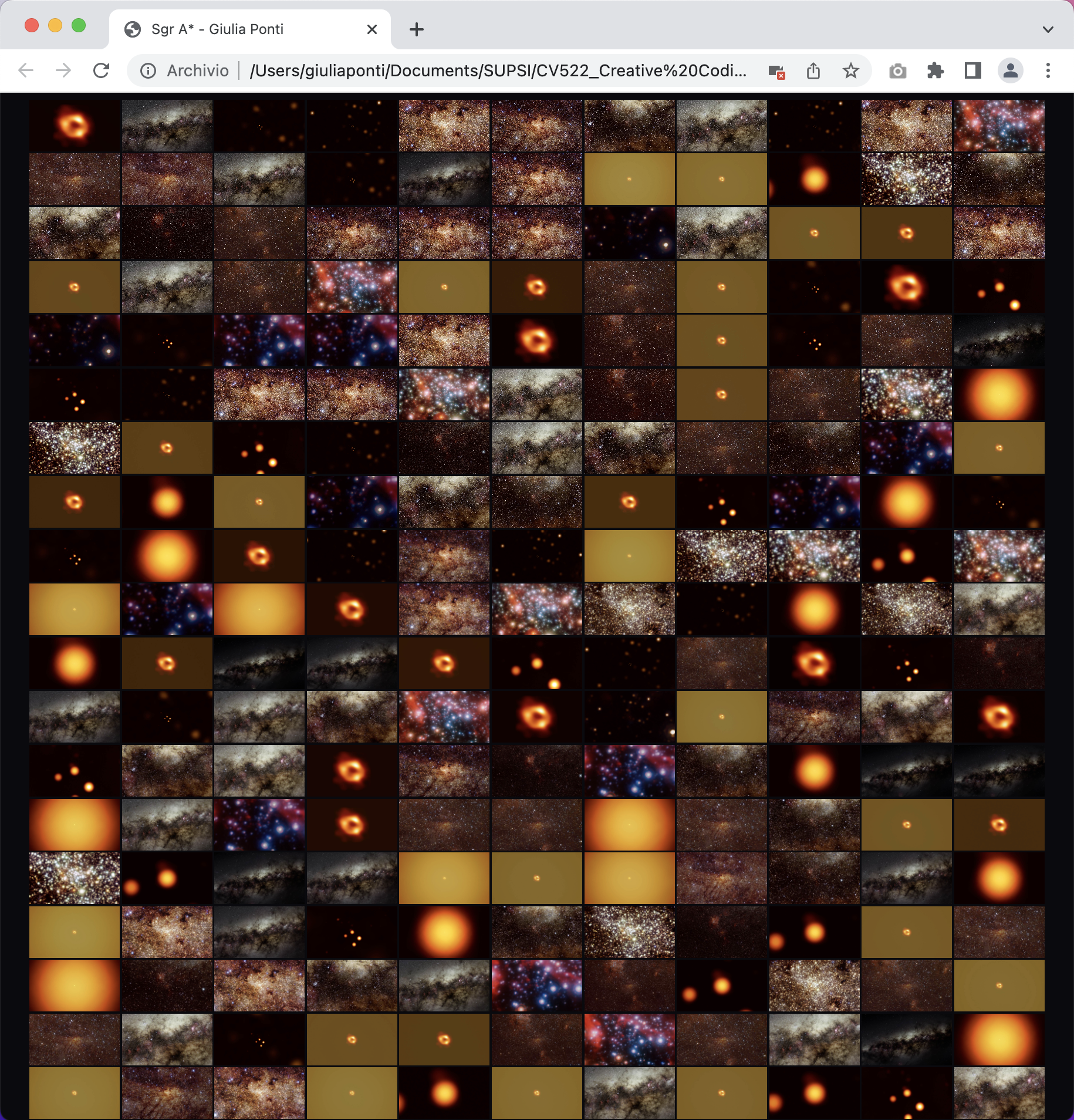This screenshot has height=1120, width=1074.
Task: Click the large glowing orange orb tile in last column, sixth row
Action: point(999,394)
